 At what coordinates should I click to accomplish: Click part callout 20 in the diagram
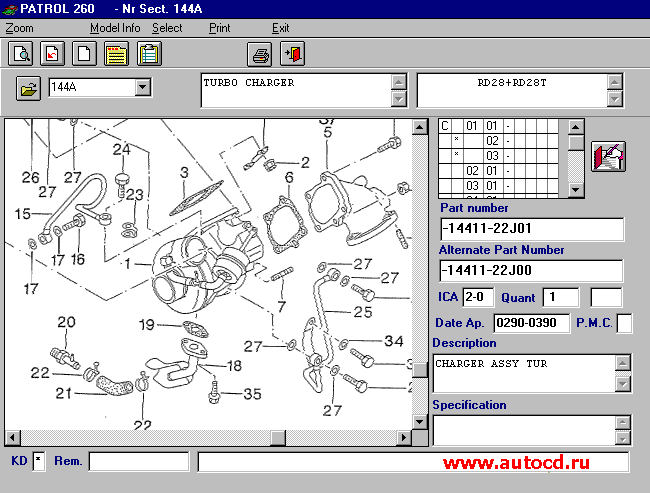pos(66,322)
